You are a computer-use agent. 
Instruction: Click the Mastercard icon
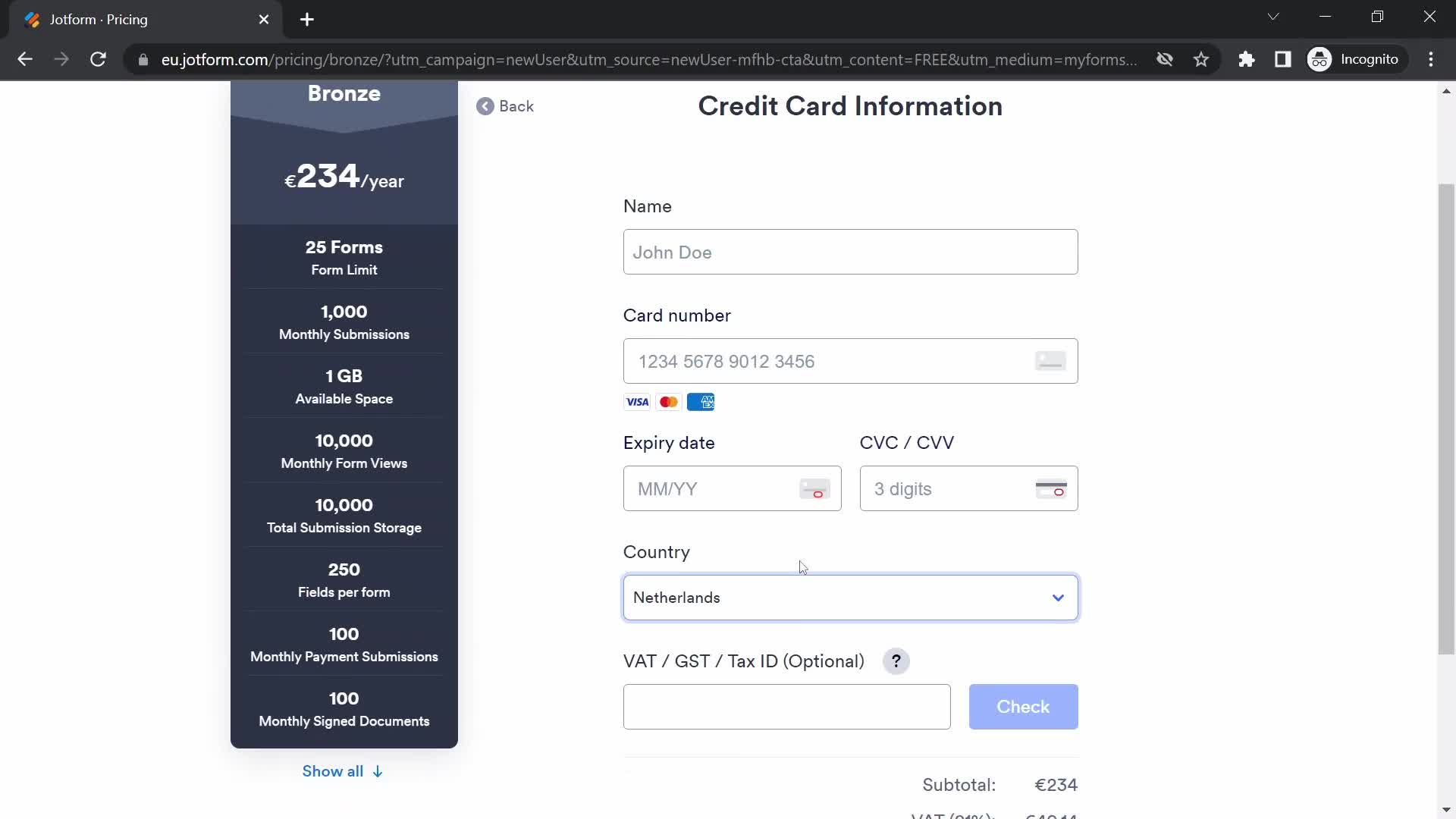[x=669, y=402]
